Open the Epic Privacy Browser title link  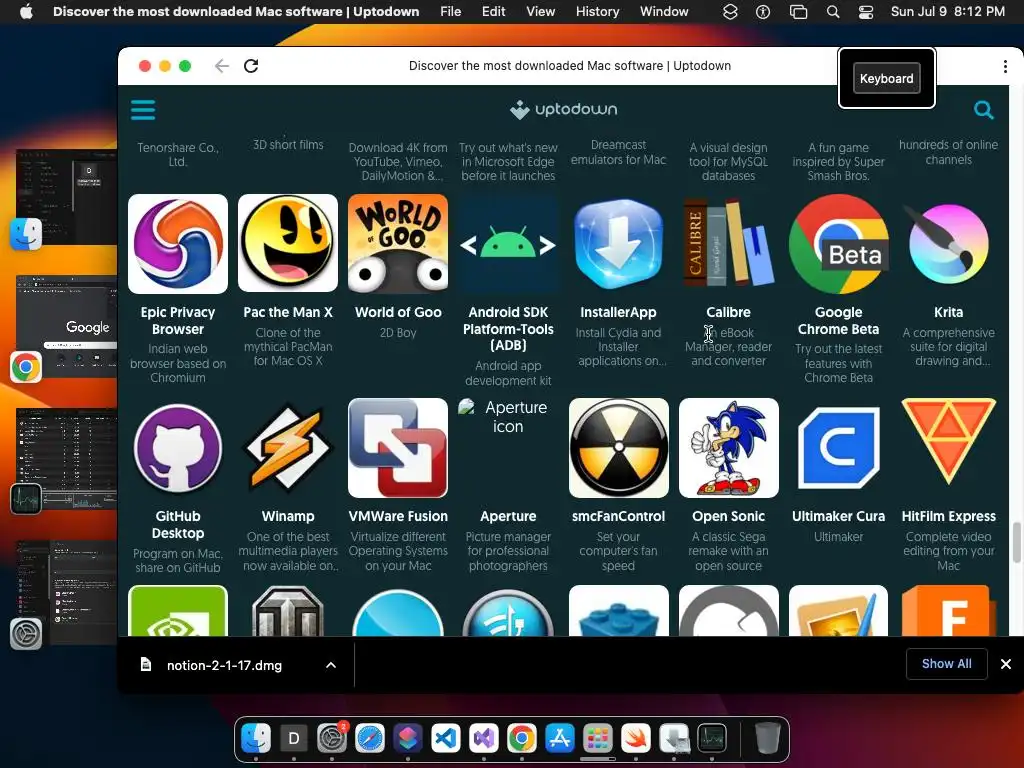(x=178, y=321)
